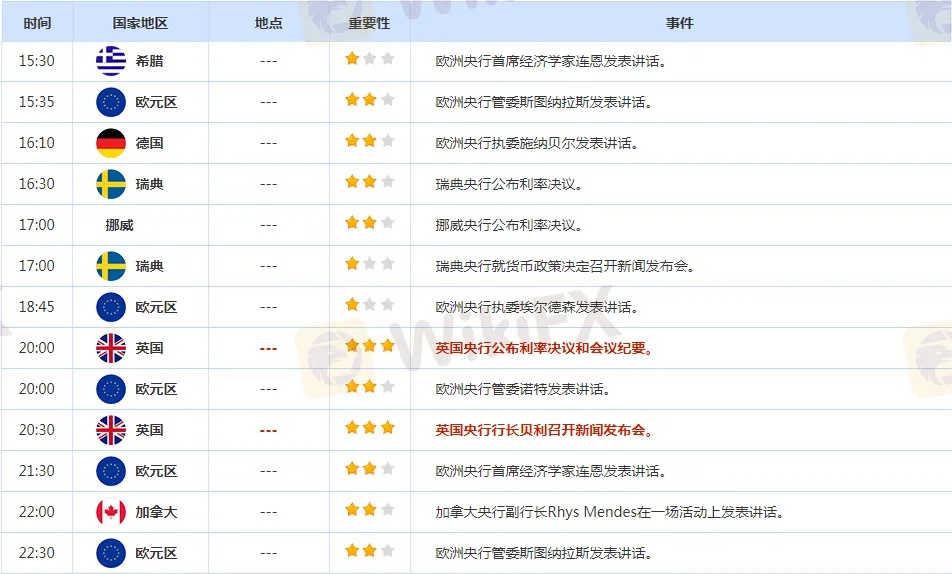Click the country name 加拿大
The image size is (952, 574).
(156, 512)
